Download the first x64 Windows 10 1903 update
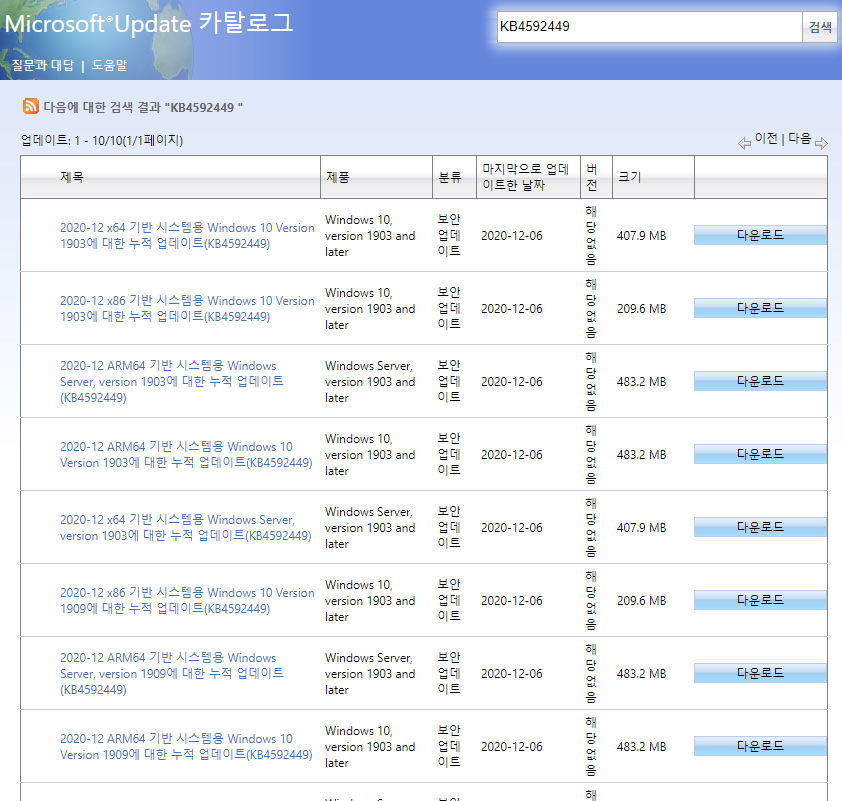Image resolution: width=842 pixels, height=801 pixels. 760,234
